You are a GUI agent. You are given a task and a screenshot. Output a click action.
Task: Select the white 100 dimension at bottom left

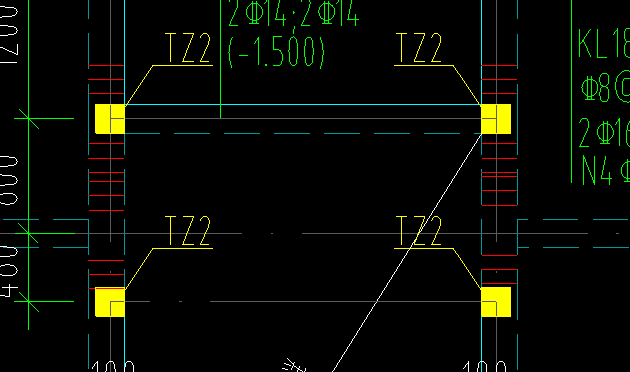[x=113, y=366]
